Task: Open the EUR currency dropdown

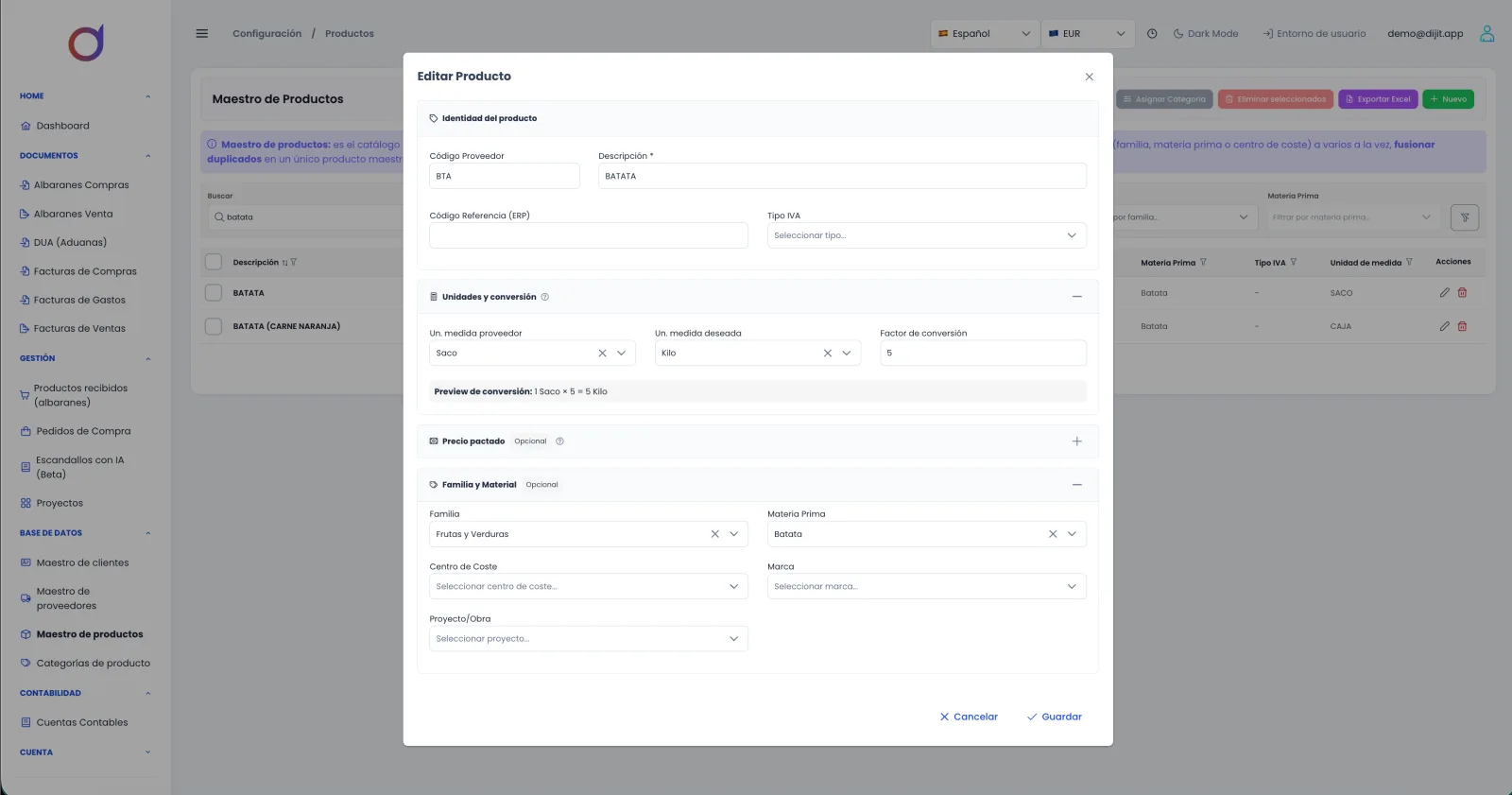Action: pyautogui.click(x=1087, y=33)
